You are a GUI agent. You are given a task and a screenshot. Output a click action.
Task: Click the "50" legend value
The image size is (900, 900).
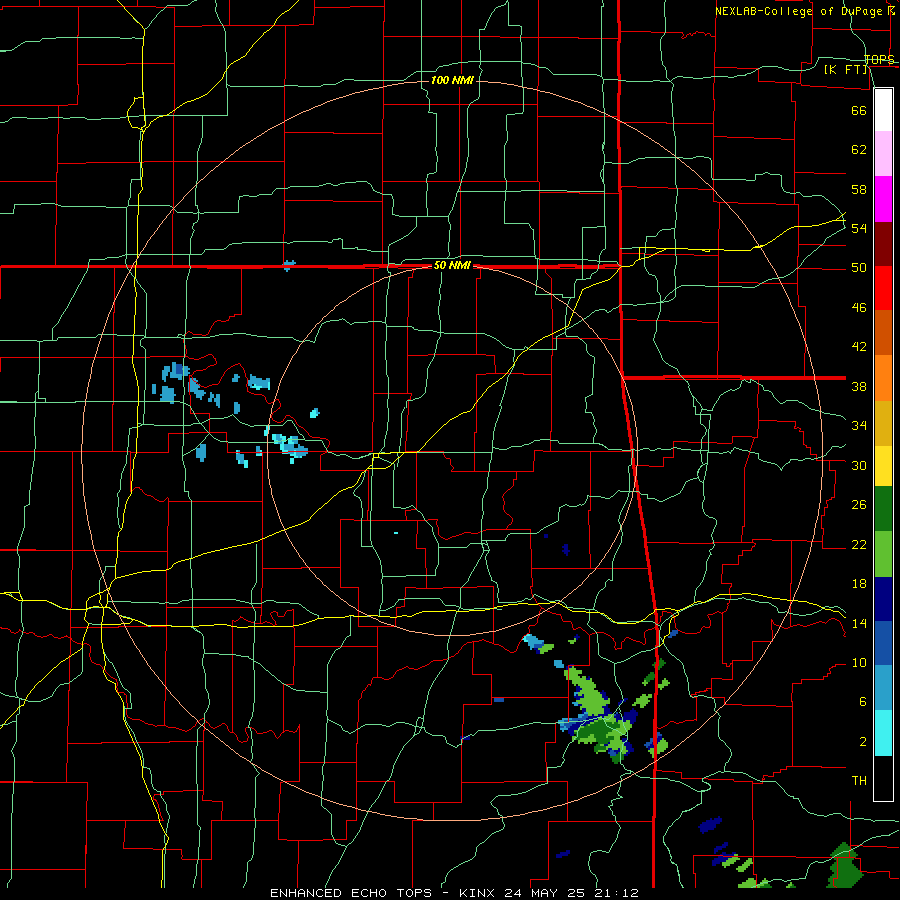pos(859,268)
